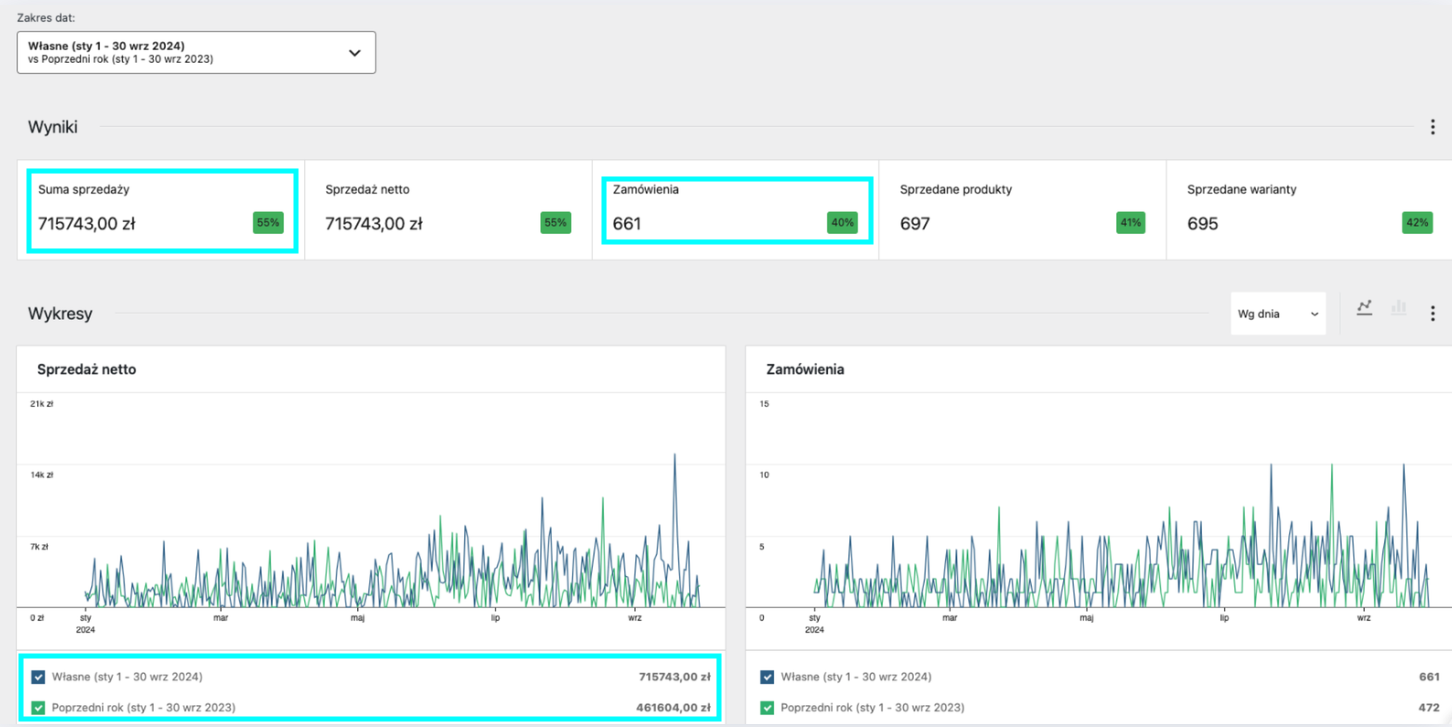
Task: Open the Zakres dat date range dropdown
Action: 196,53
